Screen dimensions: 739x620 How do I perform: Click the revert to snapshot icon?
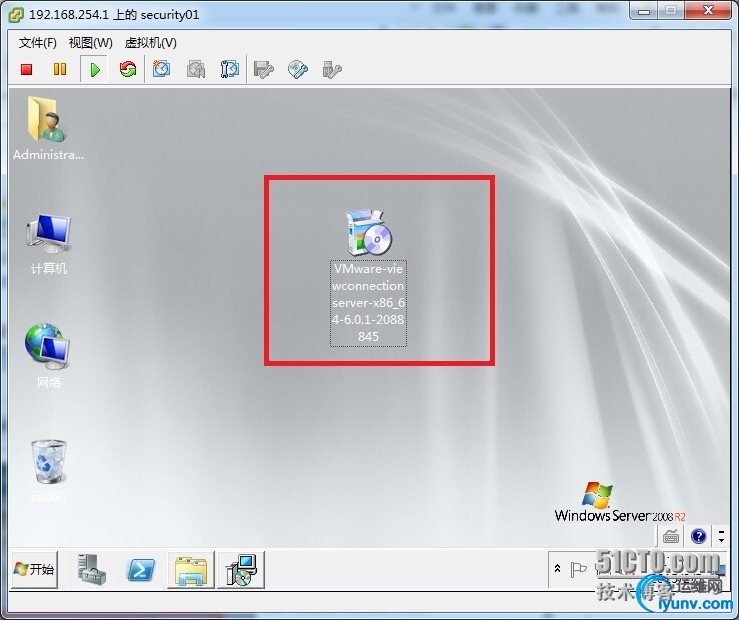[196, 69]
